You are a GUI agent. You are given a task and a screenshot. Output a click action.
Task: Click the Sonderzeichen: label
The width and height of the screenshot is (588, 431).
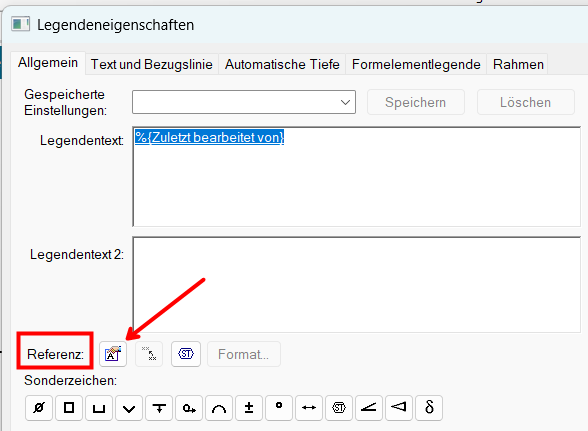coord(70,380)
